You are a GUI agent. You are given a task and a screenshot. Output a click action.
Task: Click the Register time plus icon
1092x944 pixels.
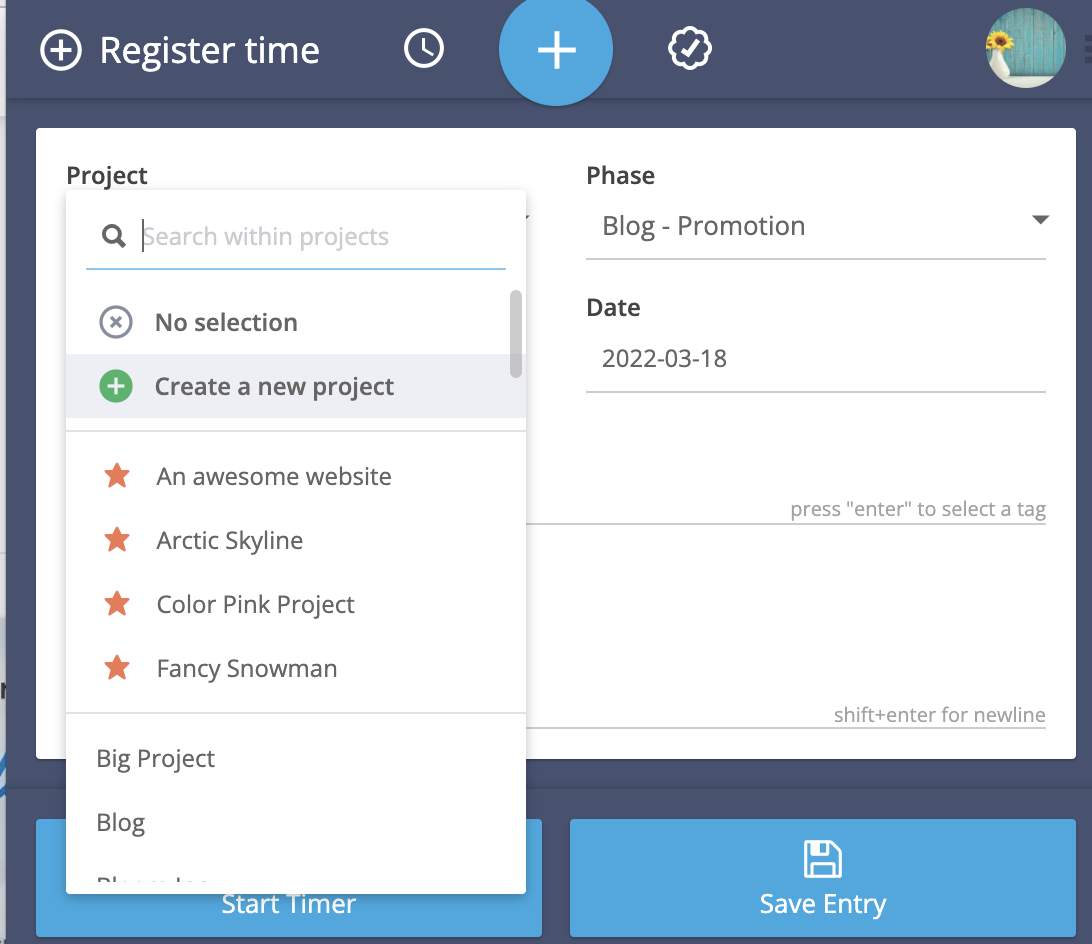(x=61, y=50)
